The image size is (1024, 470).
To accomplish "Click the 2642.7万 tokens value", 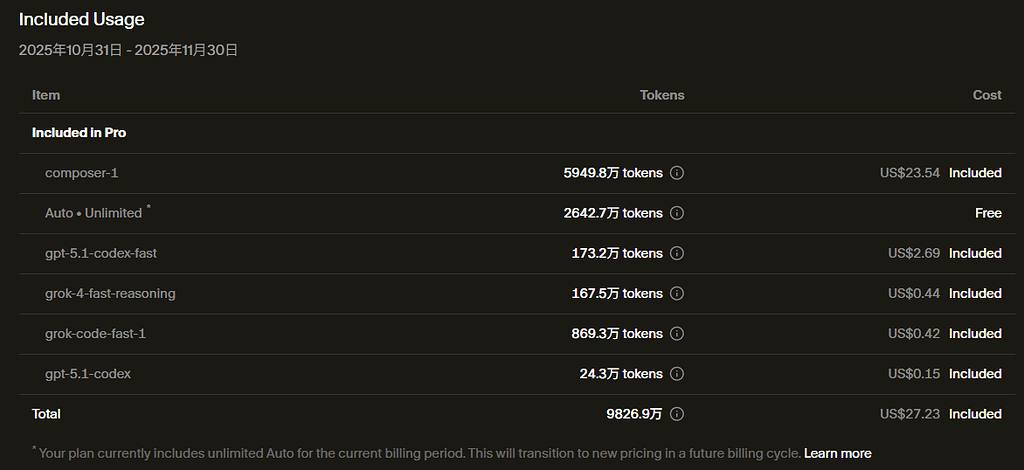I will coord(613,213).
